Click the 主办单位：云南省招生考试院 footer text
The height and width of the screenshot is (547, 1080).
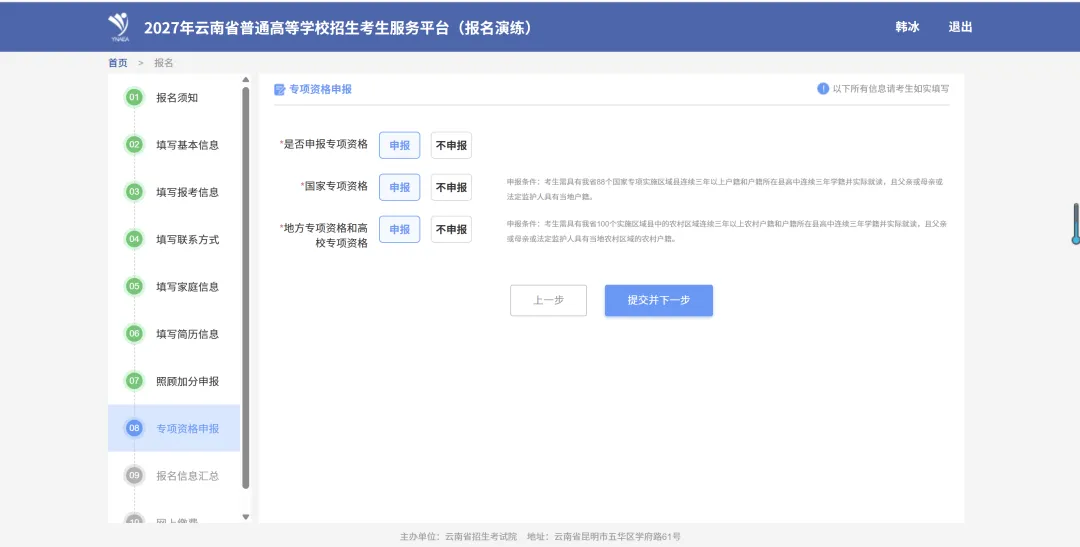(x=458, y=537)
